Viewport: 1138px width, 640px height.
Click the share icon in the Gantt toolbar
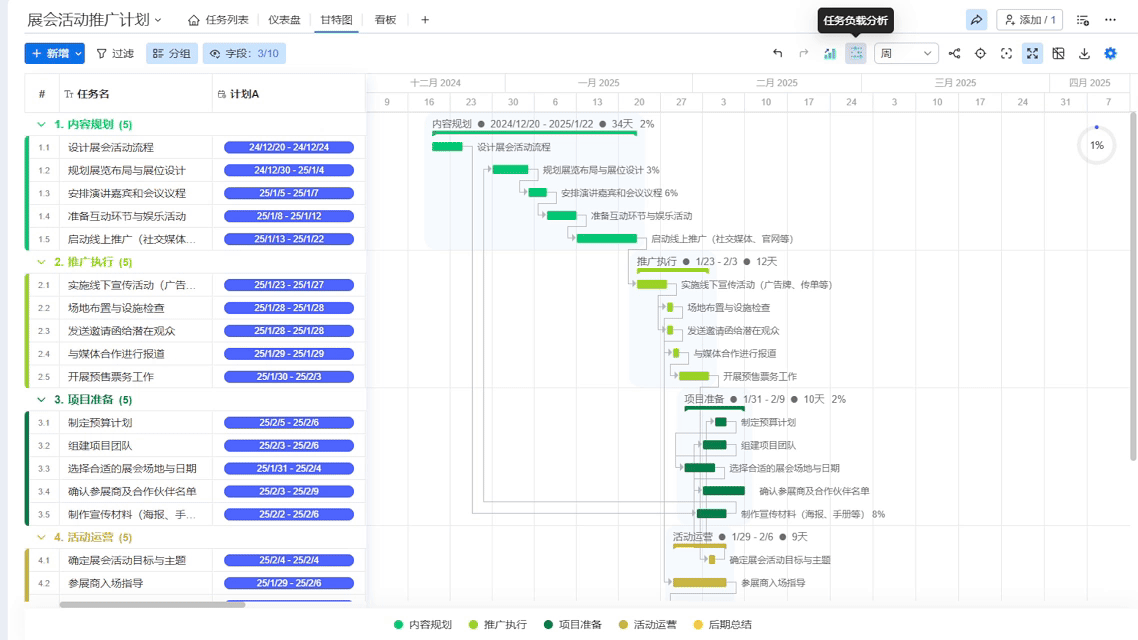(955, 53)
